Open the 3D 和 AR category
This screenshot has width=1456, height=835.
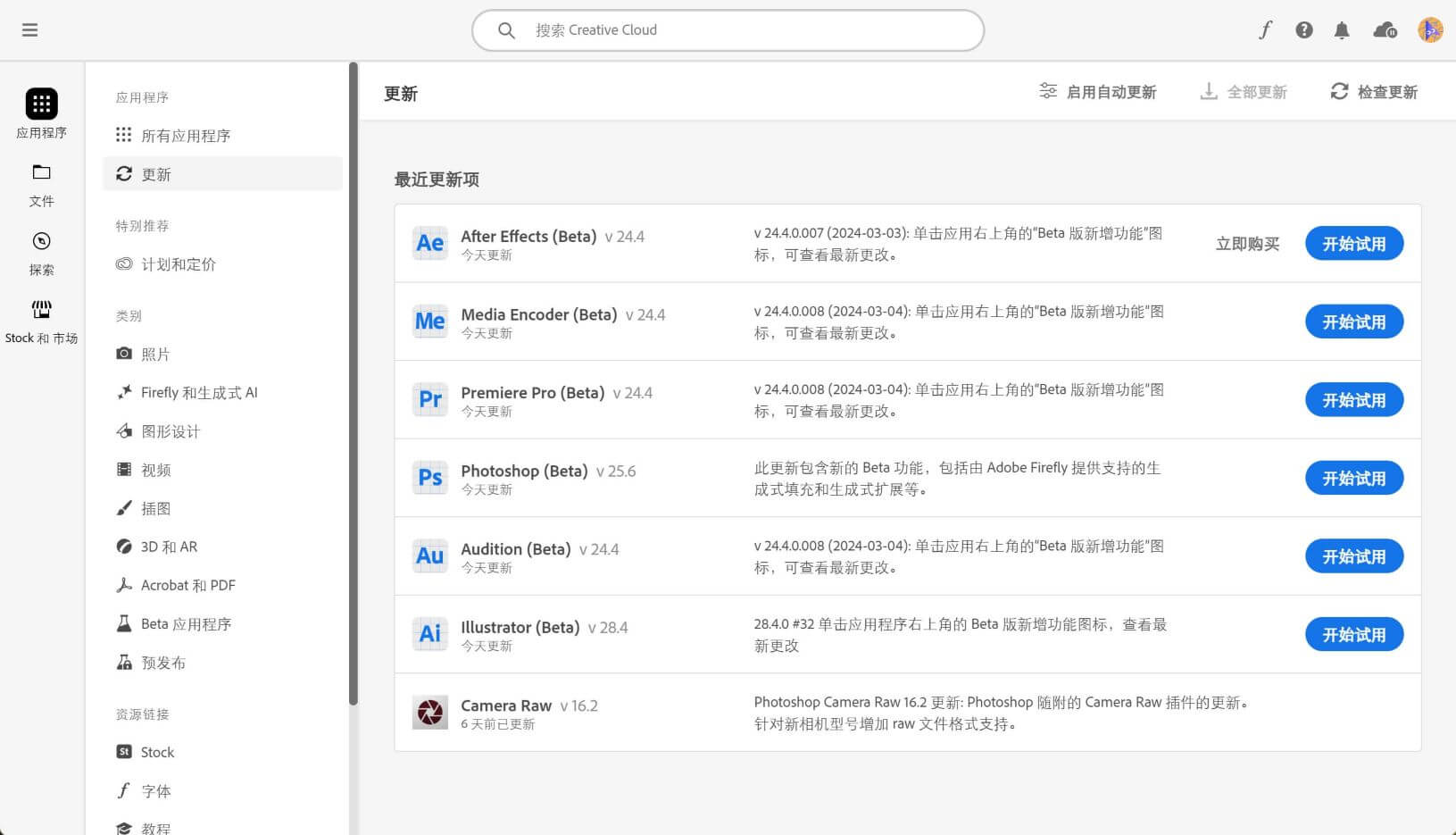[x=222, y=547]
